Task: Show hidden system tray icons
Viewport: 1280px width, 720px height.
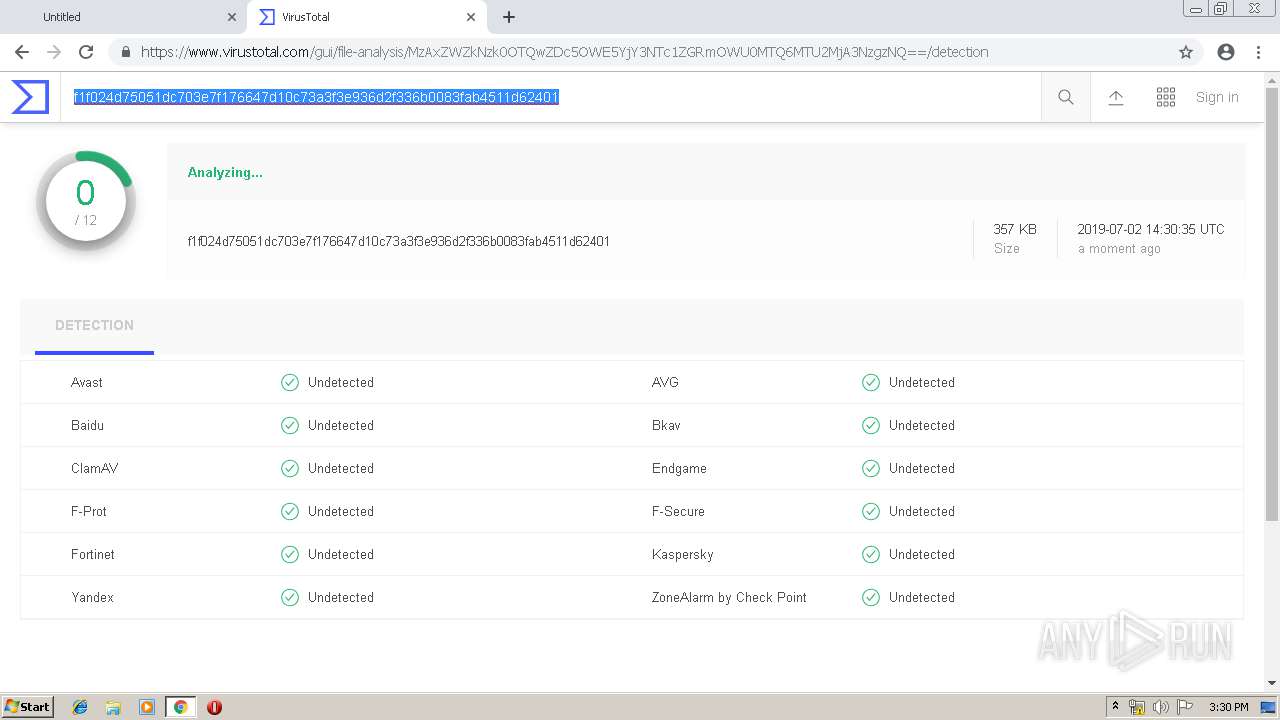Action: 1115,707
